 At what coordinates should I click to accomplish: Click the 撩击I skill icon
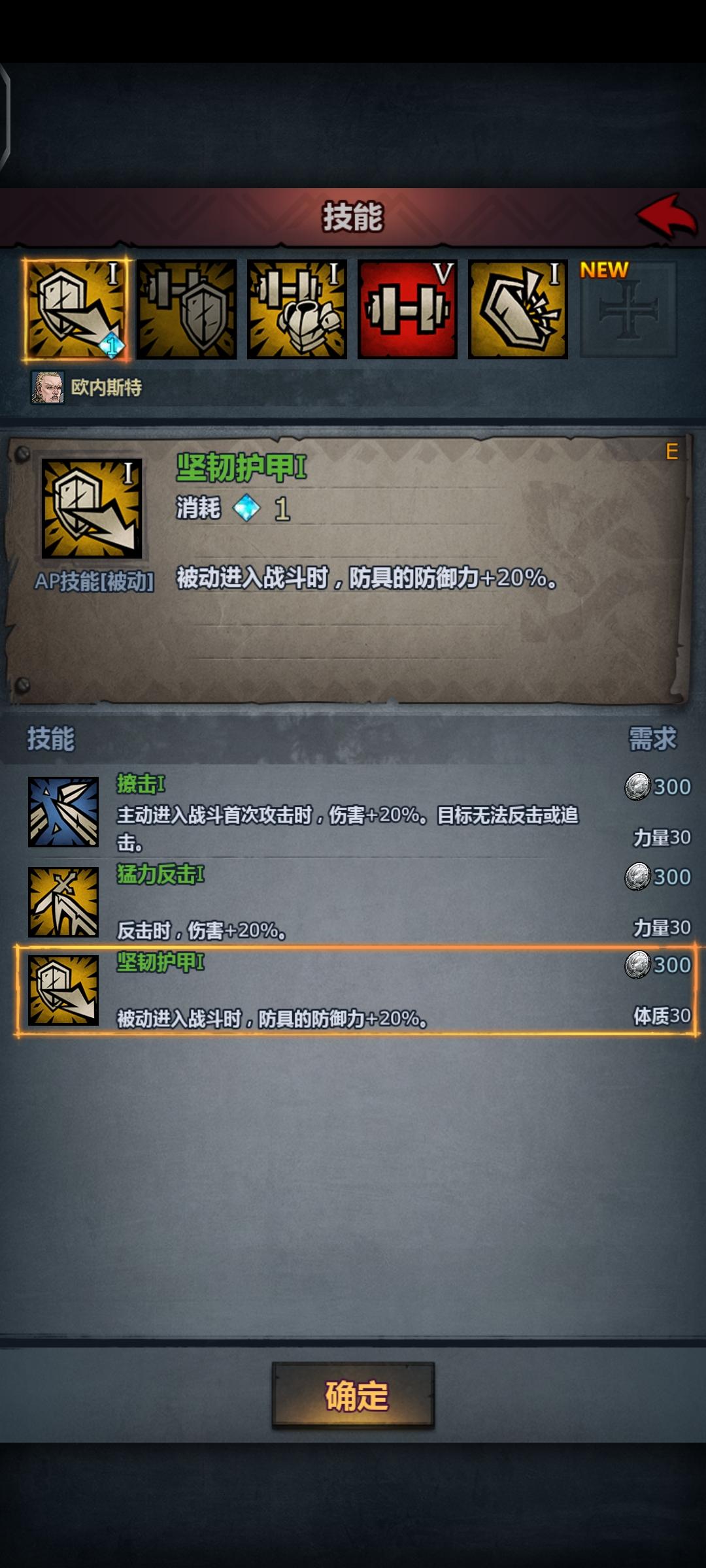point(63,811)
